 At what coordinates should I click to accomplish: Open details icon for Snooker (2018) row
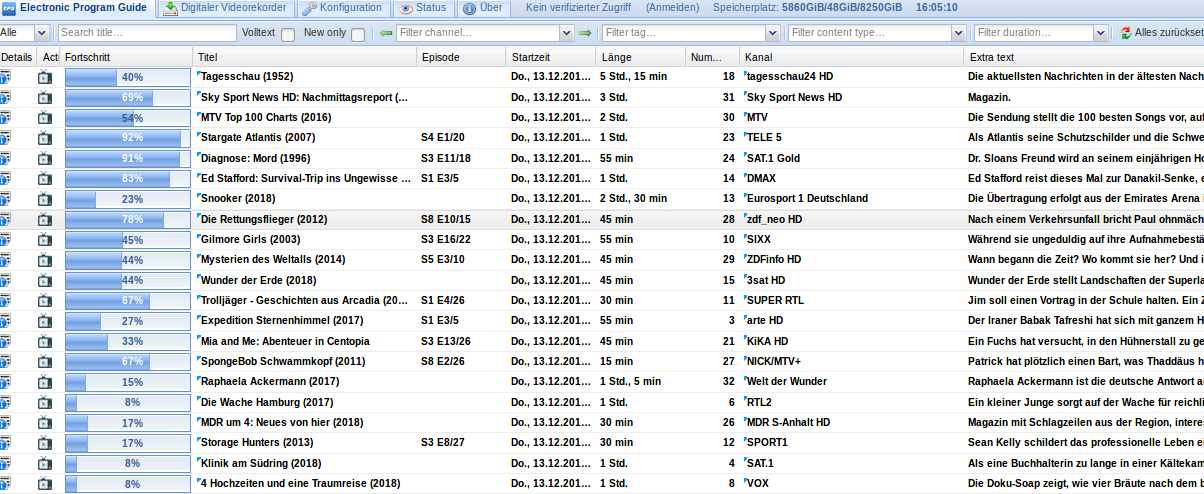coord(5,199)
